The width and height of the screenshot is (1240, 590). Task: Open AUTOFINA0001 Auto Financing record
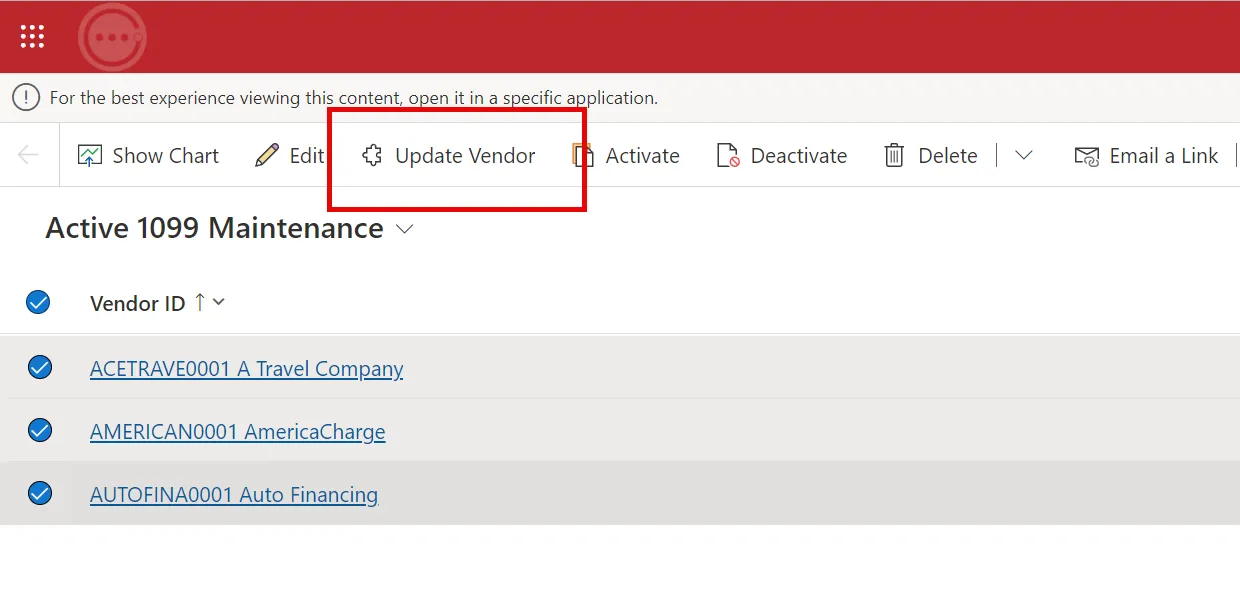point(234,495)
